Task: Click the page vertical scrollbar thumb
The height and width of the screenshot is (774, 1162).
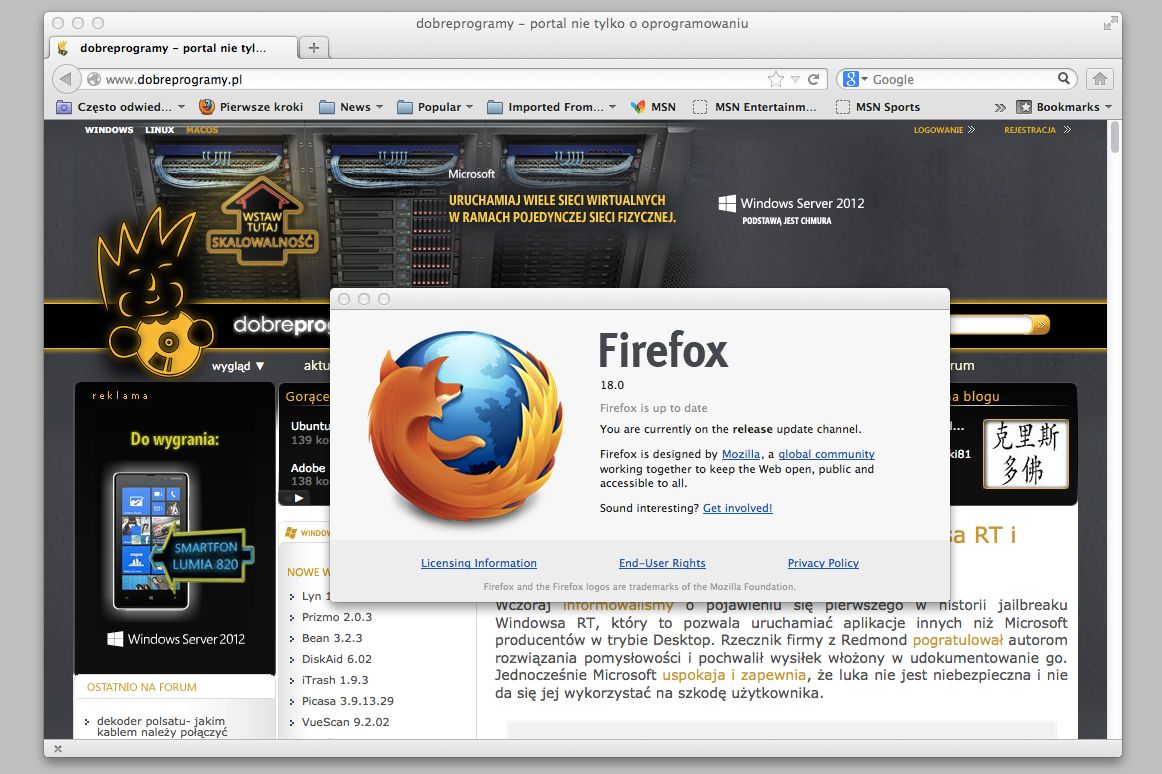Action: coord(1115,137)
